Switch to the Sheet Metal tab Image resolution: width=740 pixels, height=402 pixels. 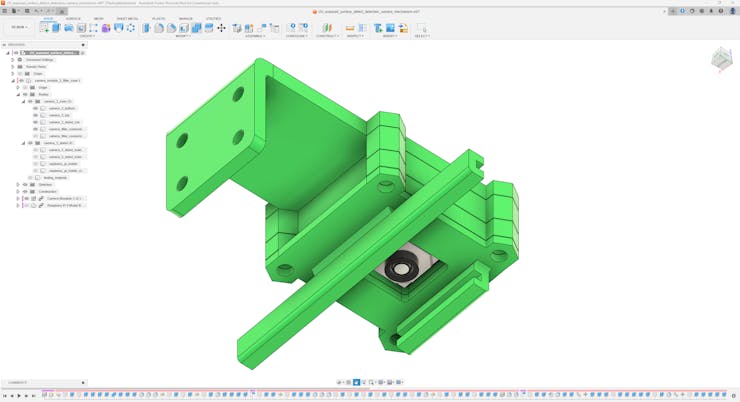pyautogui.click(x=127, y=18)
